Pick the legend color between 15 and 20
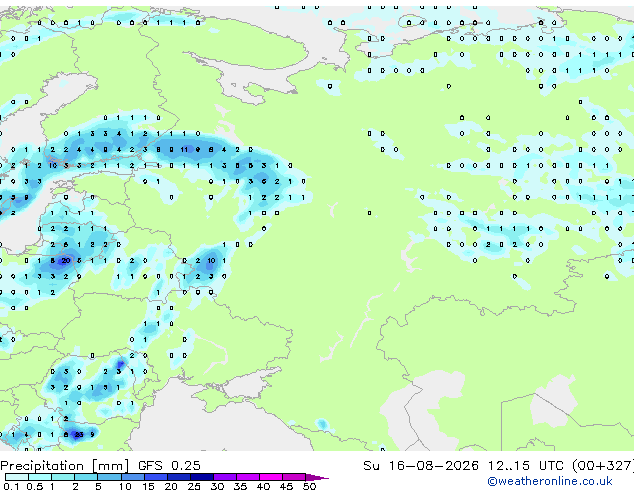Viewport: 634px width, 490px height. tap(156, 477)
